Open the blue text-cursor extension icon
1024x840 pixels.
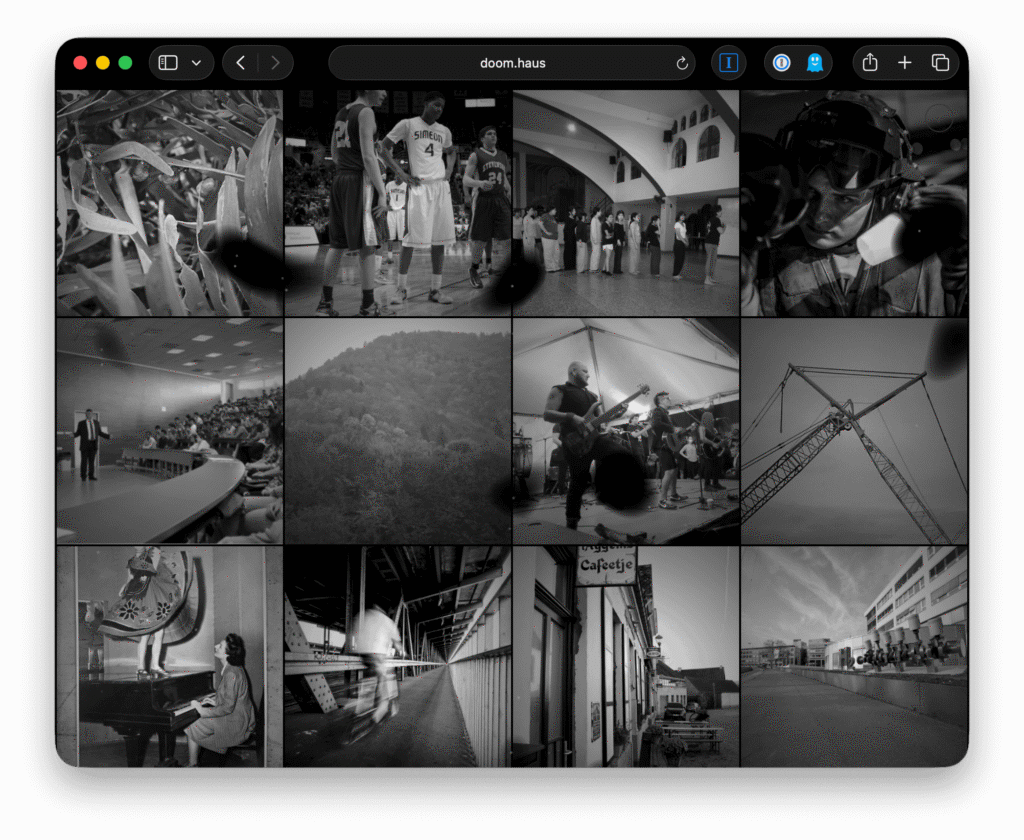point(729,63)
